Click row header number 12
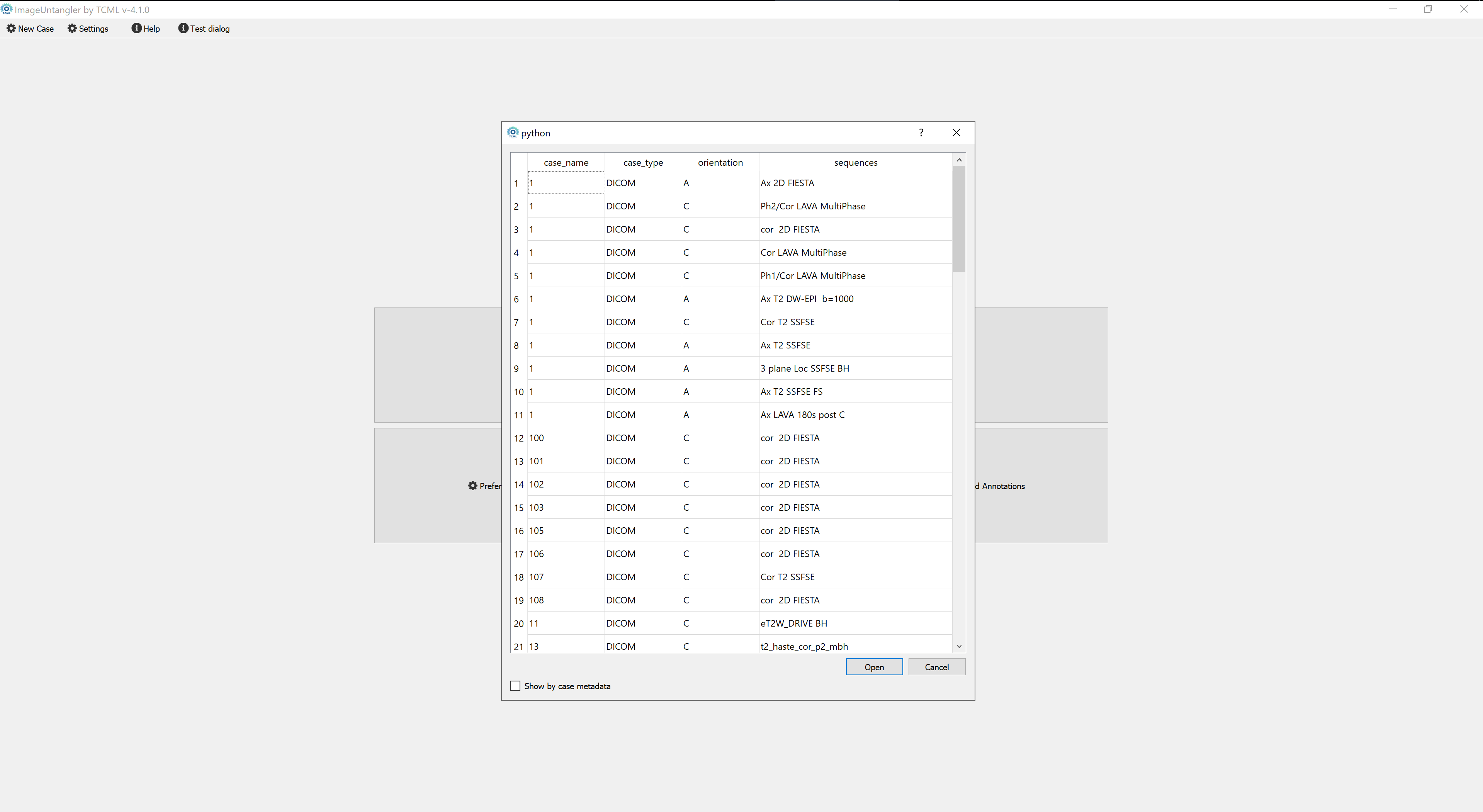 (x=519, y=438)
